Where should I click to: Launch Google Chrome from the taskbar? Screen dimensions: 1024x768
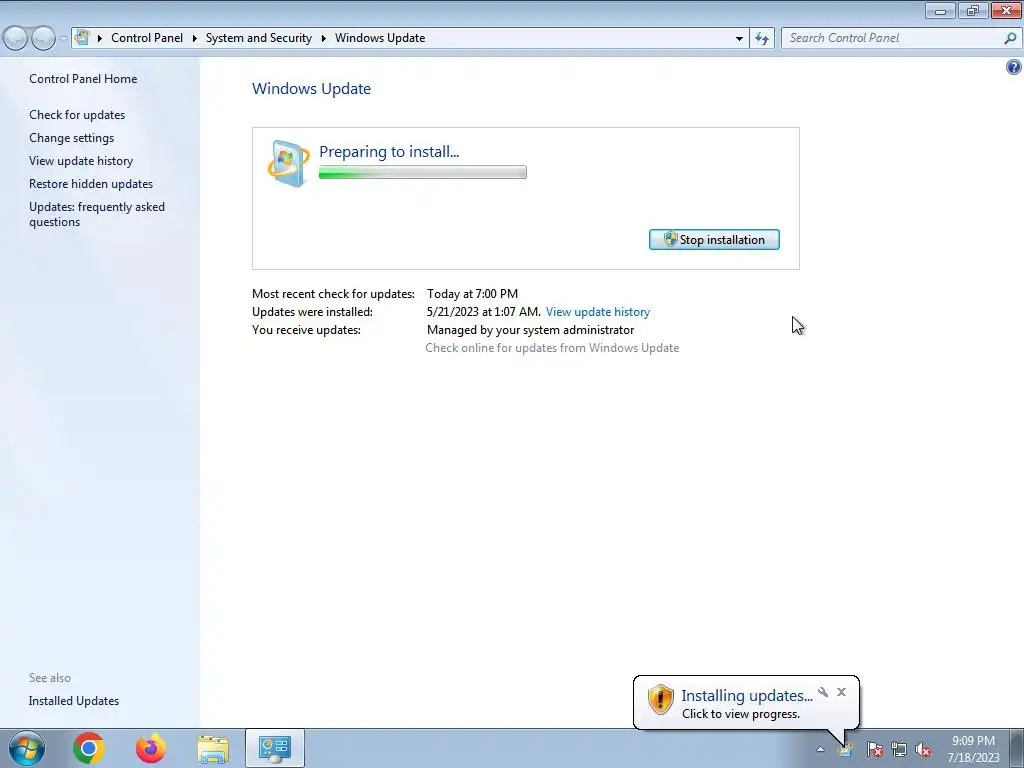pos(89,748)
